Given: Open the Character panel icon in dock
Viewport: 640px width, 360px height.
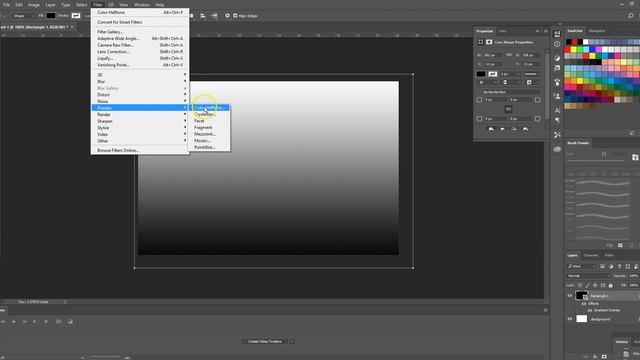Looking at the screenshot, I should [x=557, y=111].
